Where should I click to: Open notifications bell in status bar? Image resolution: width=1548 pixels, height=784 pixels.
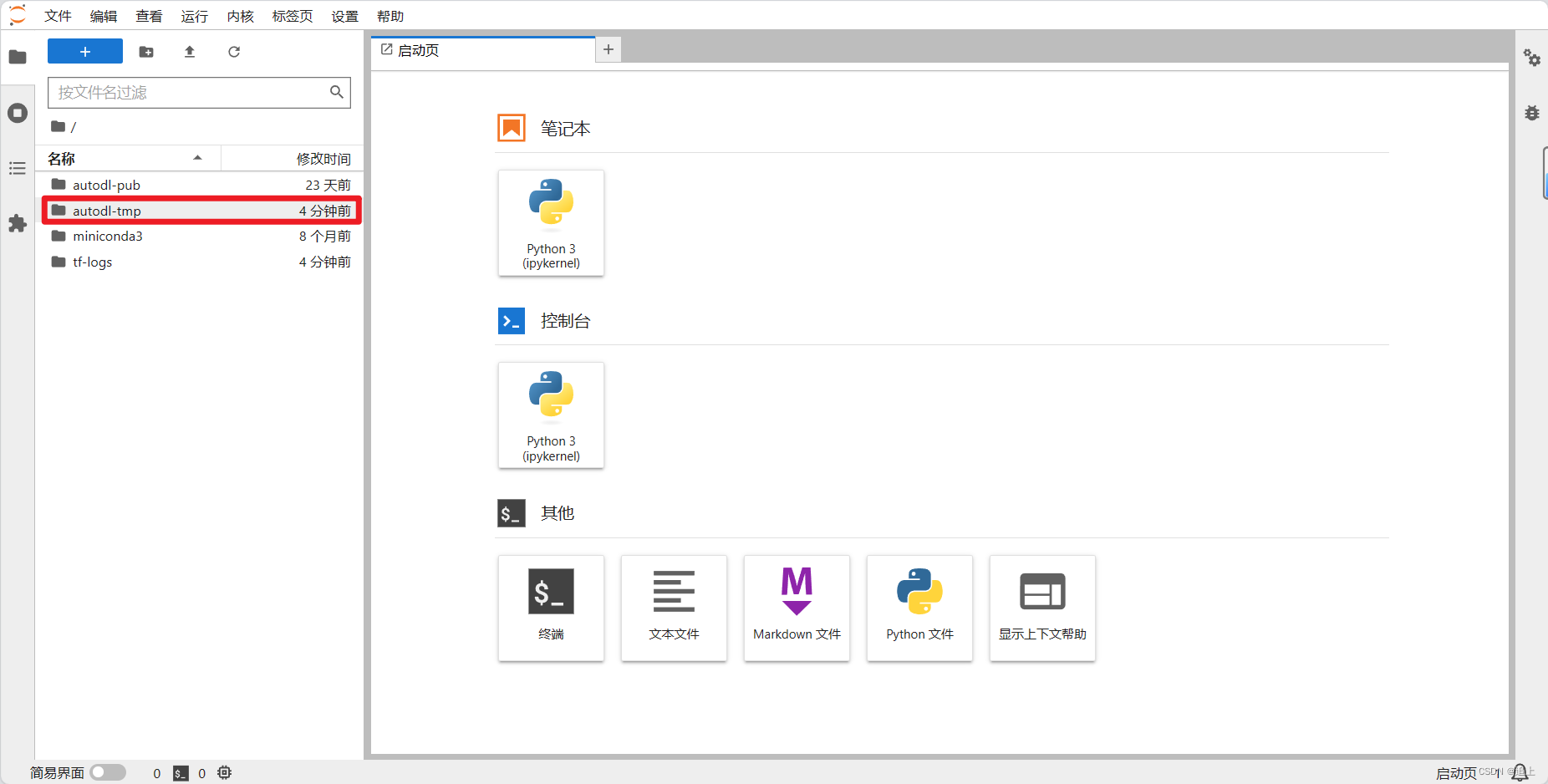[1520, 773]
